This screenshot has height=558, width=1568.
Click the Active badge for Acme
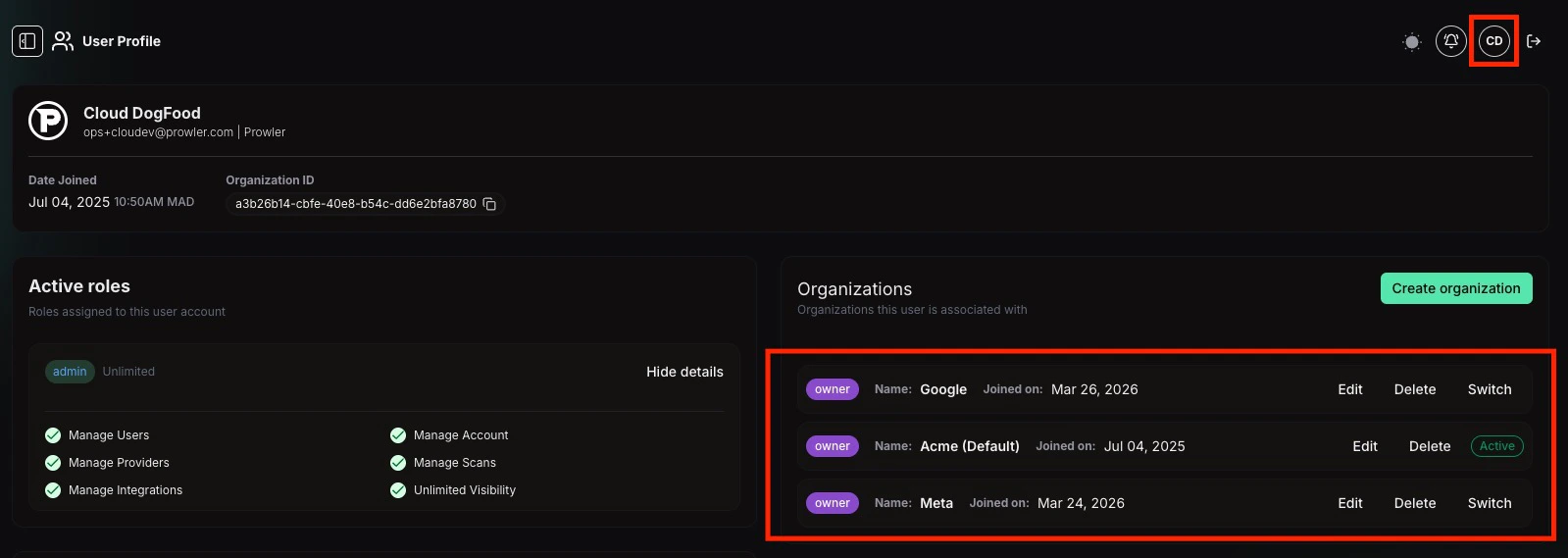tap(1497, 446)
